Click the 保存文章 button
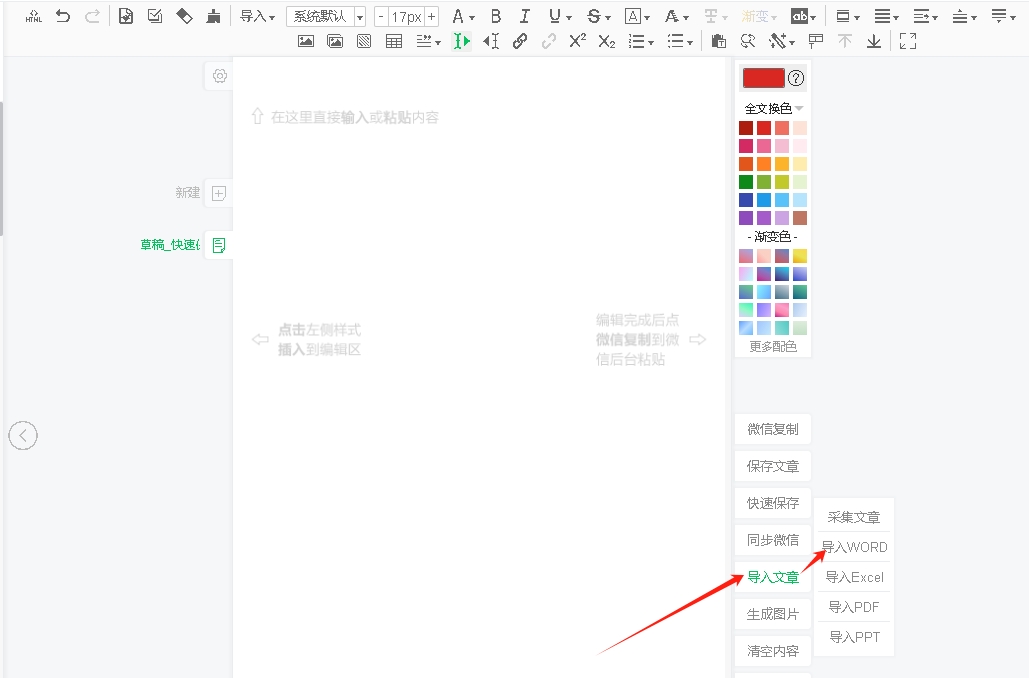The height and width of the screenshot is (678, 1029). (x=773, y=466)
